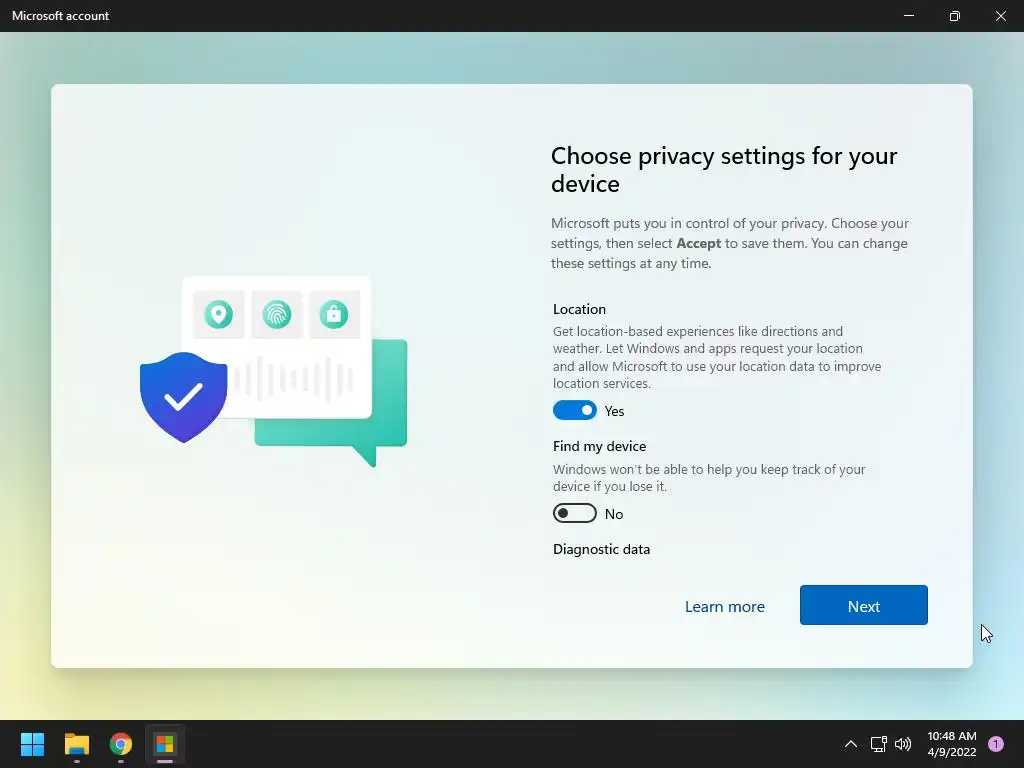The height and width of the screenshot is (768, 1024).
Task: Open Google Chrome from the taskbar
Action: (121, 744)
